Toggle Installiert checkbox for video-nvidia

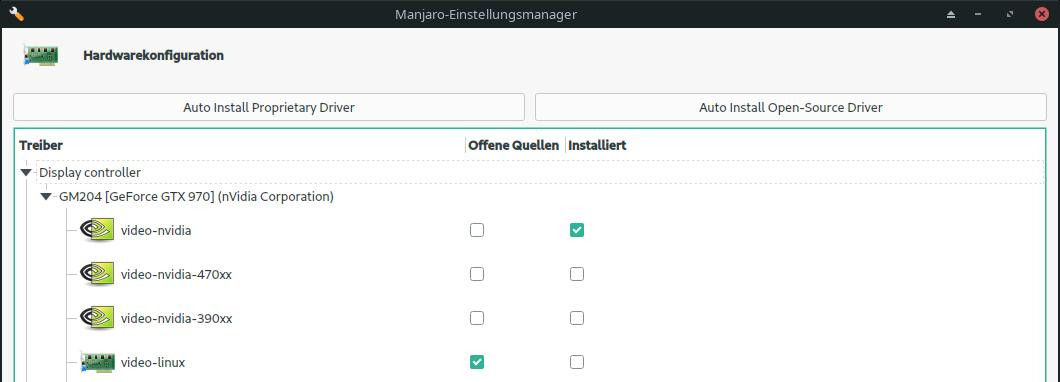tap(577, 231)
